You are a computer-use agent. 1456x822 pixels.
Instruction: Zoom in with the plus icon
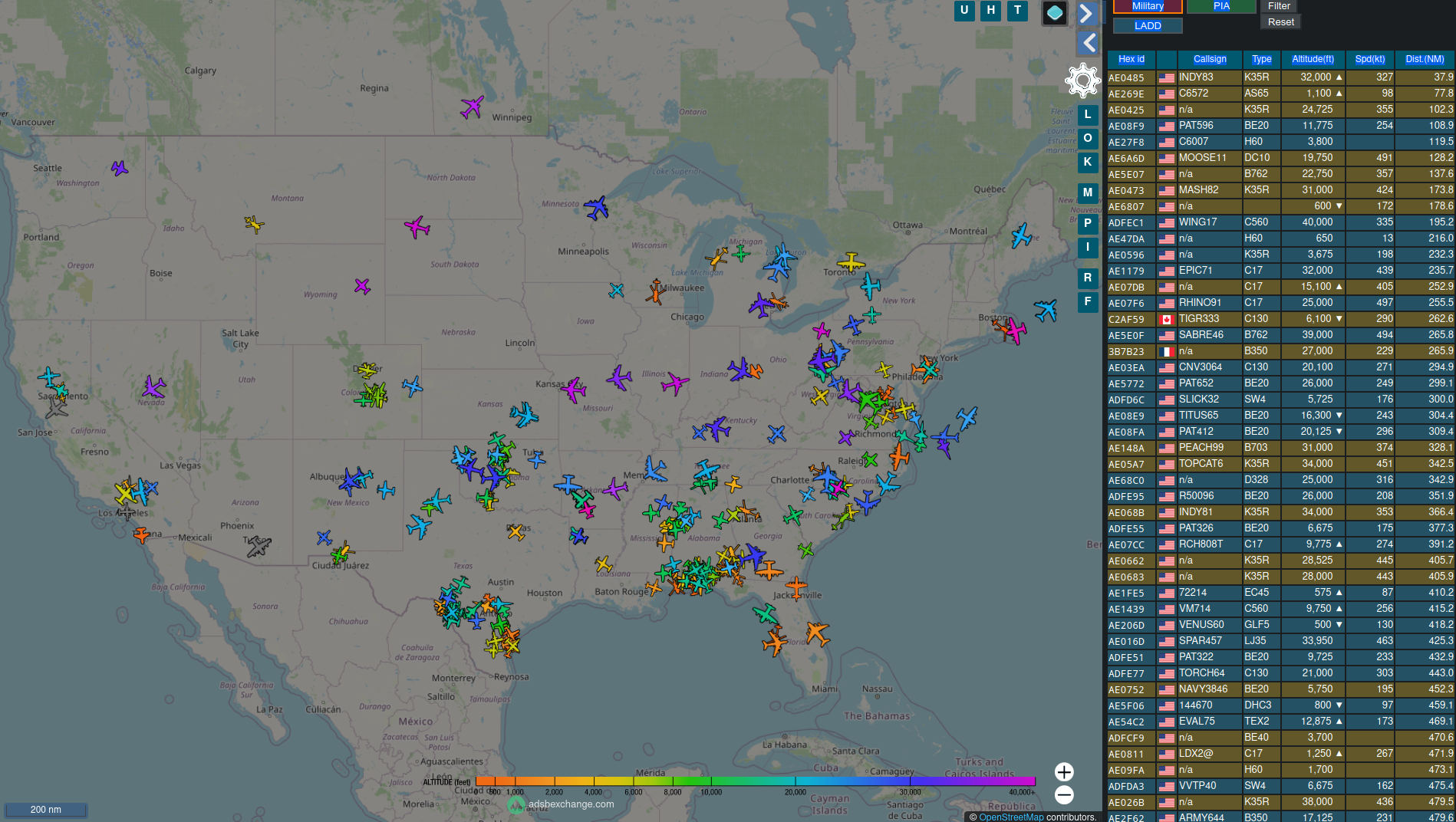click(x=1064, y=771)
